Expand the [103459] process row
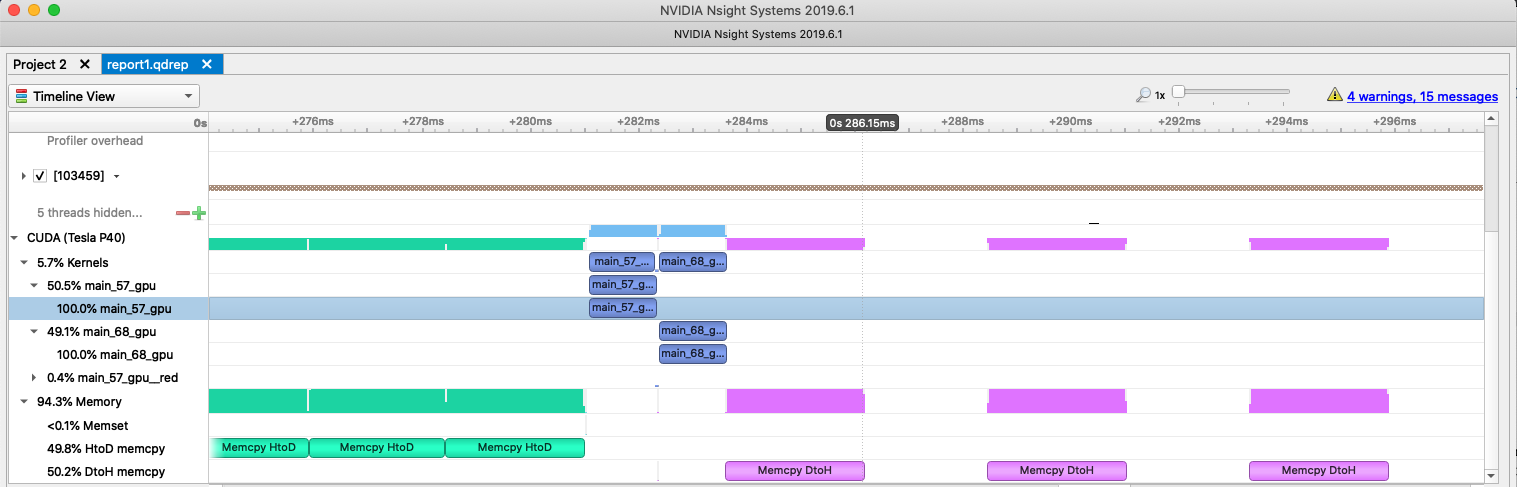The height and width of the screenshot is (487, 1517). [x=23, y=176]
